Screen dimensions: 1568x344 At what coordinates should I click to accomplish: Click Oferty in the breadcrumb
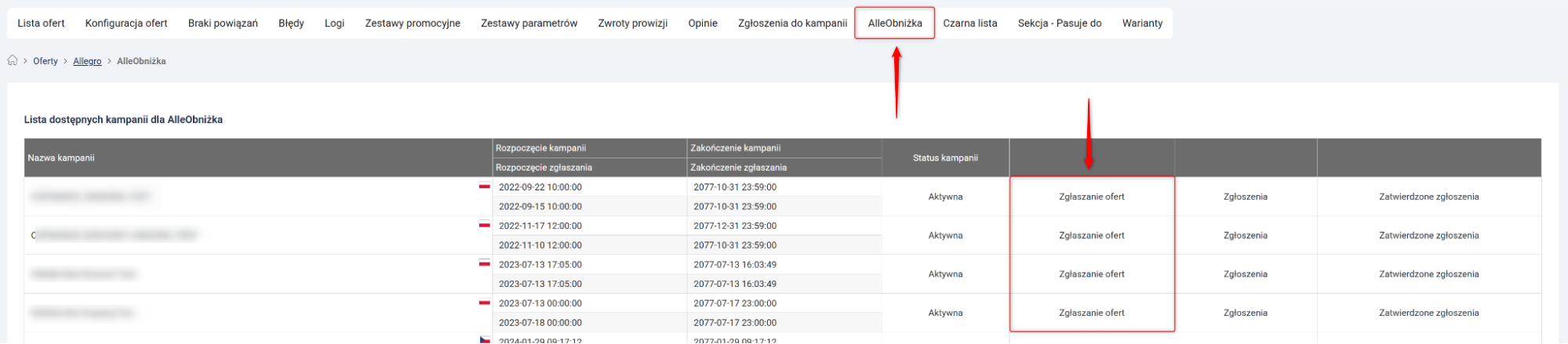[x=45, y=61]
